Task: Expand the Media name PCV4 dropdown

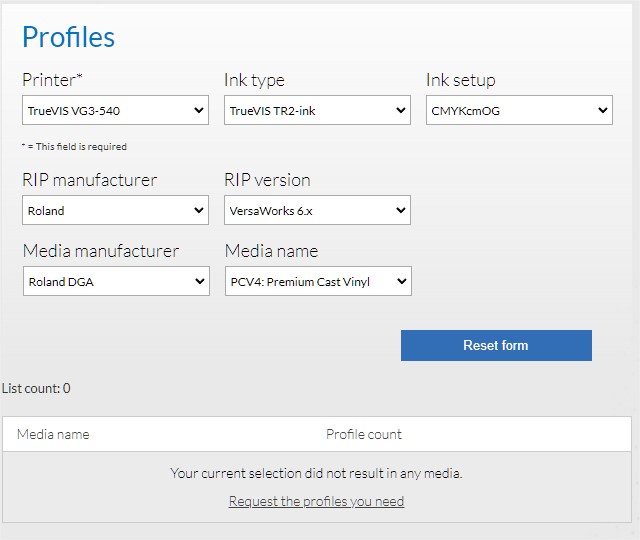Action: tap(318, 281)
